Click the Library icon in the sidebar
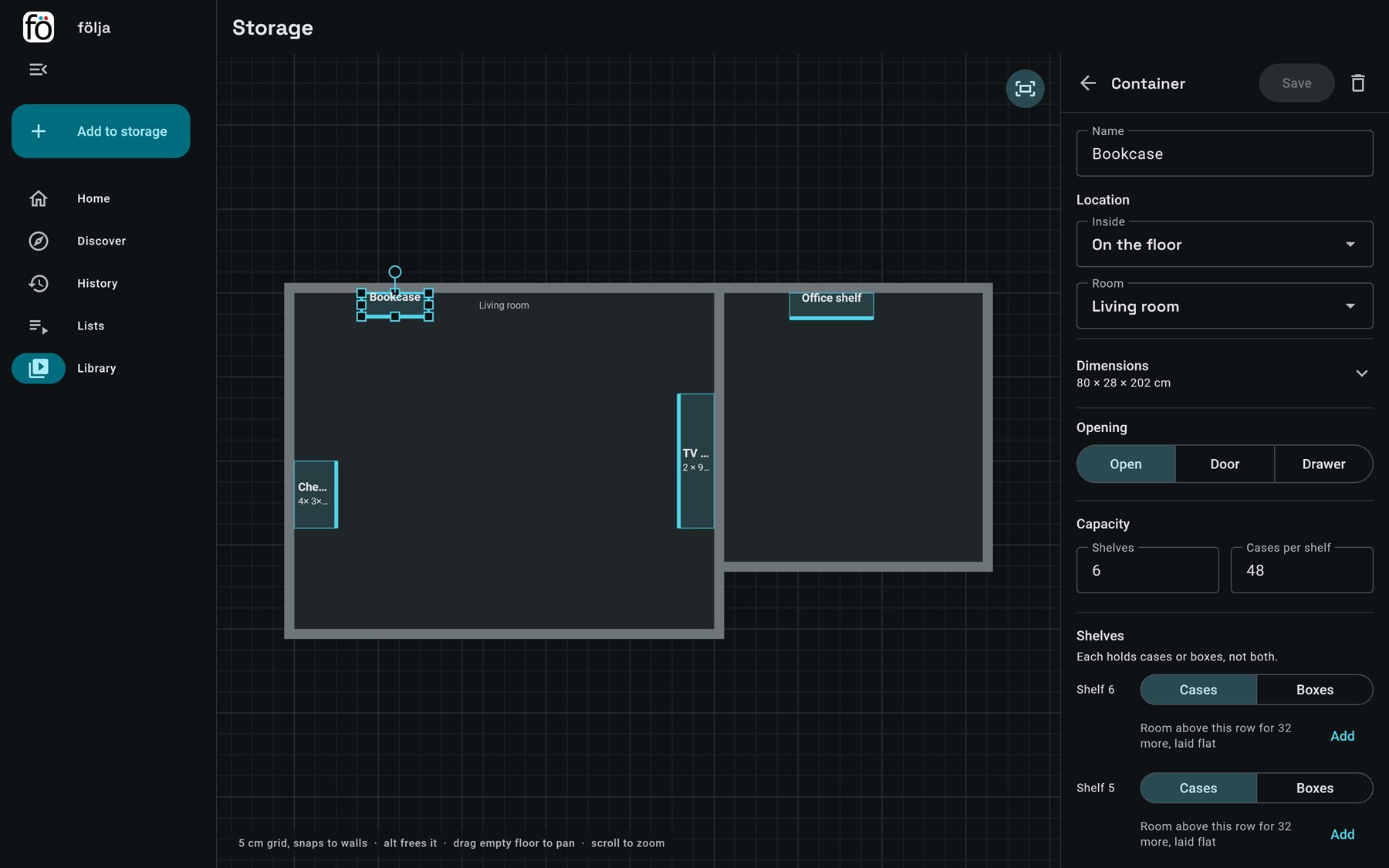 (38, 368)
